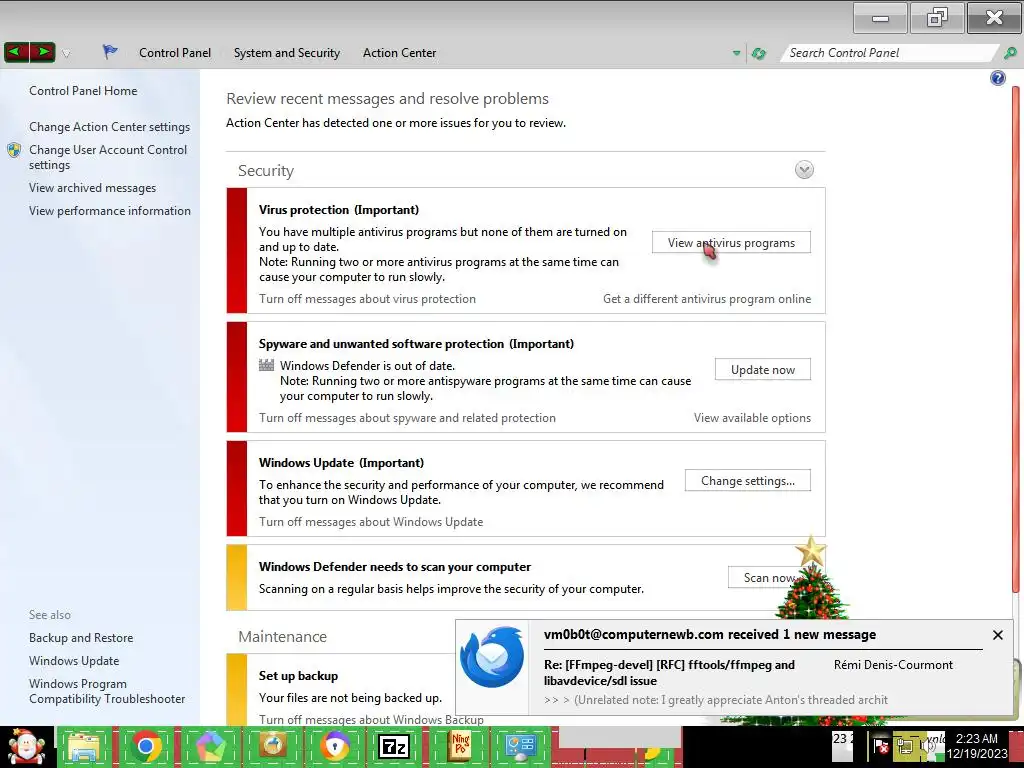Click the vertical scrollbar of Action Center

click(x=1016, y=340)
